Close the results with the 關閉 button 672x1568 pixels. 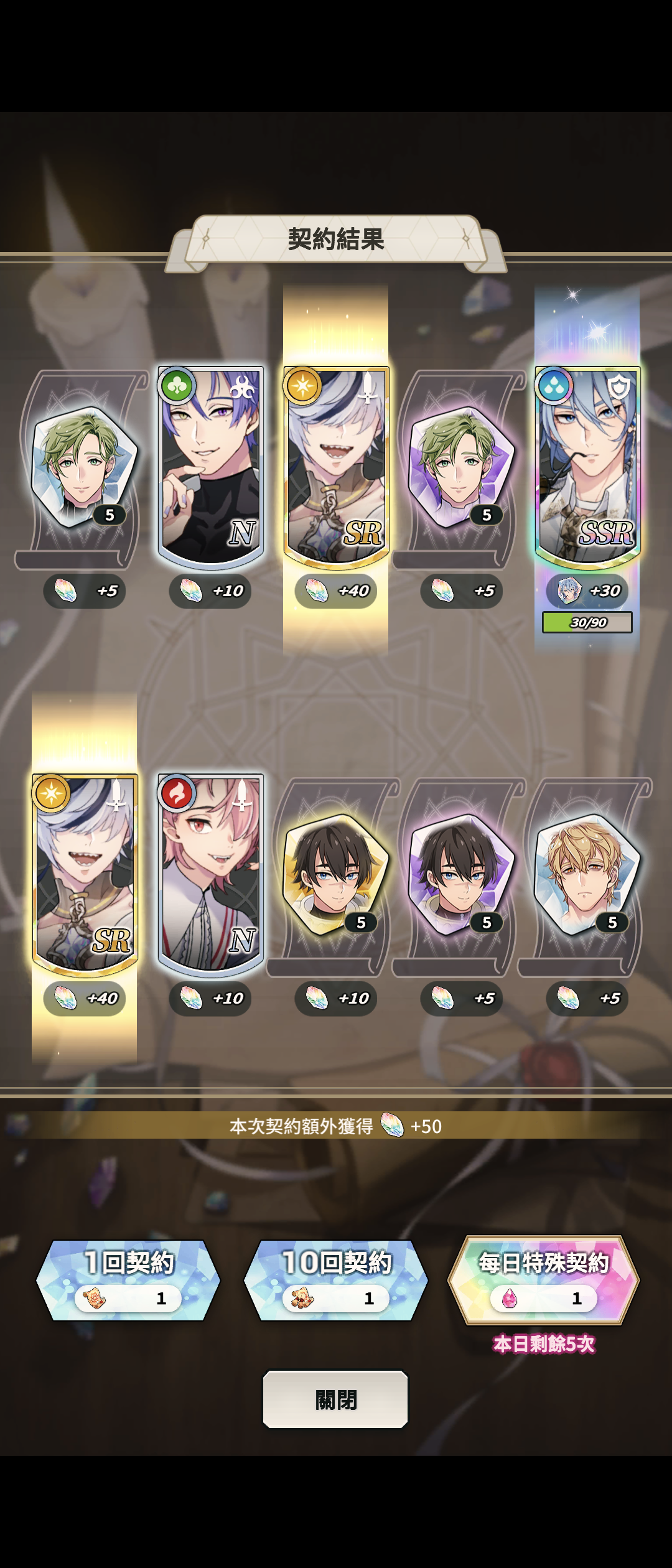(x=335, y=1399)
